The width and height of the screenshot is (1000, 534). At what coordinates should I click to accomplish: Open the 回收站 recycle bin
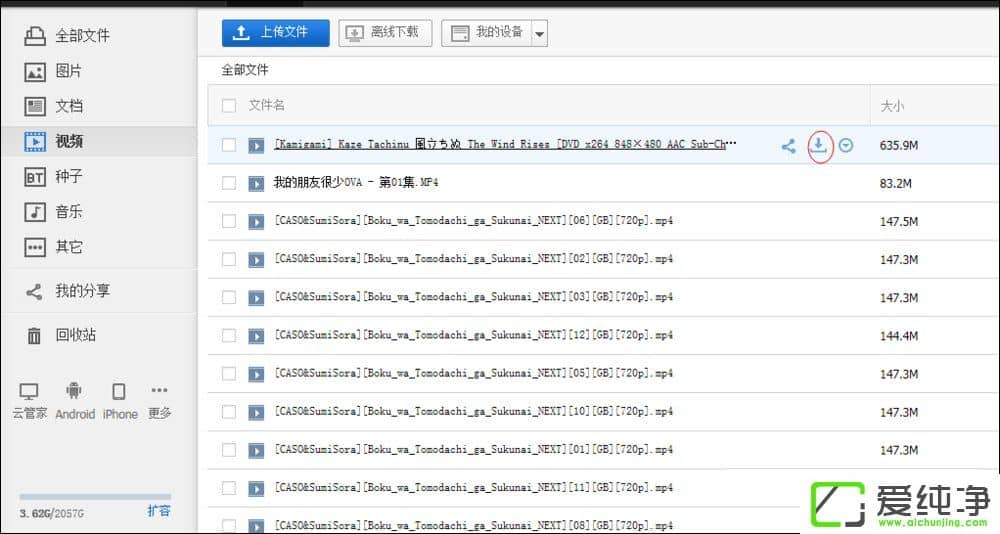pyautogui.click(x=75, y=335)
